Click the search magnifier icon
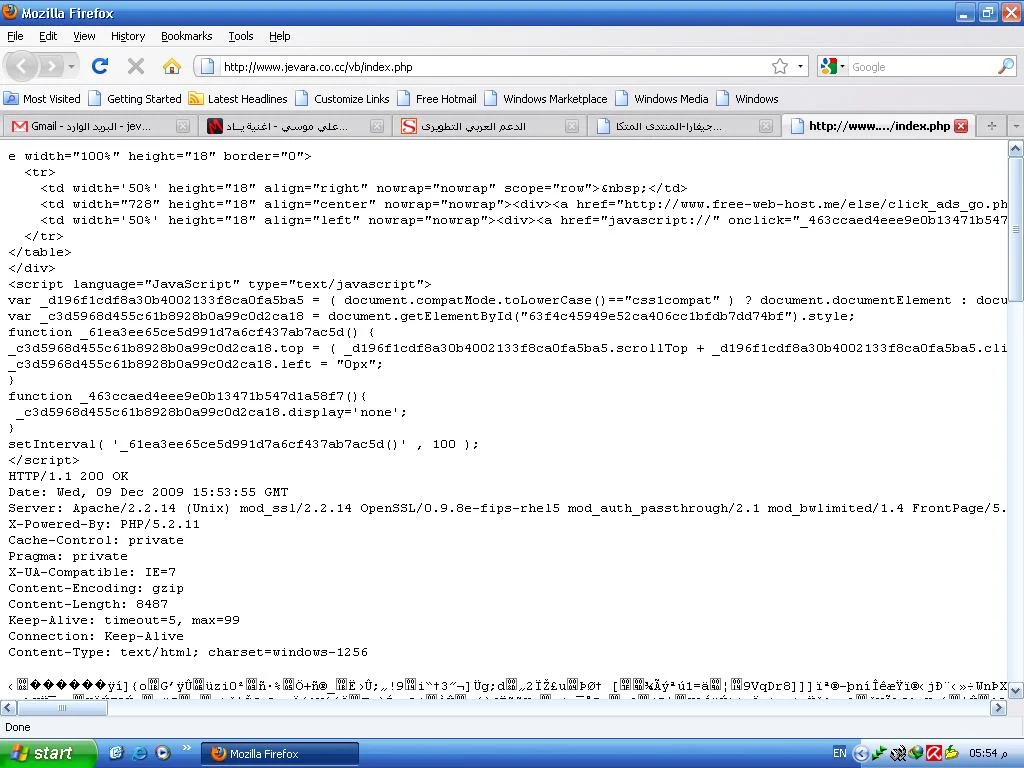This screenshot has height=768, width=1024. click(1005, 67)
